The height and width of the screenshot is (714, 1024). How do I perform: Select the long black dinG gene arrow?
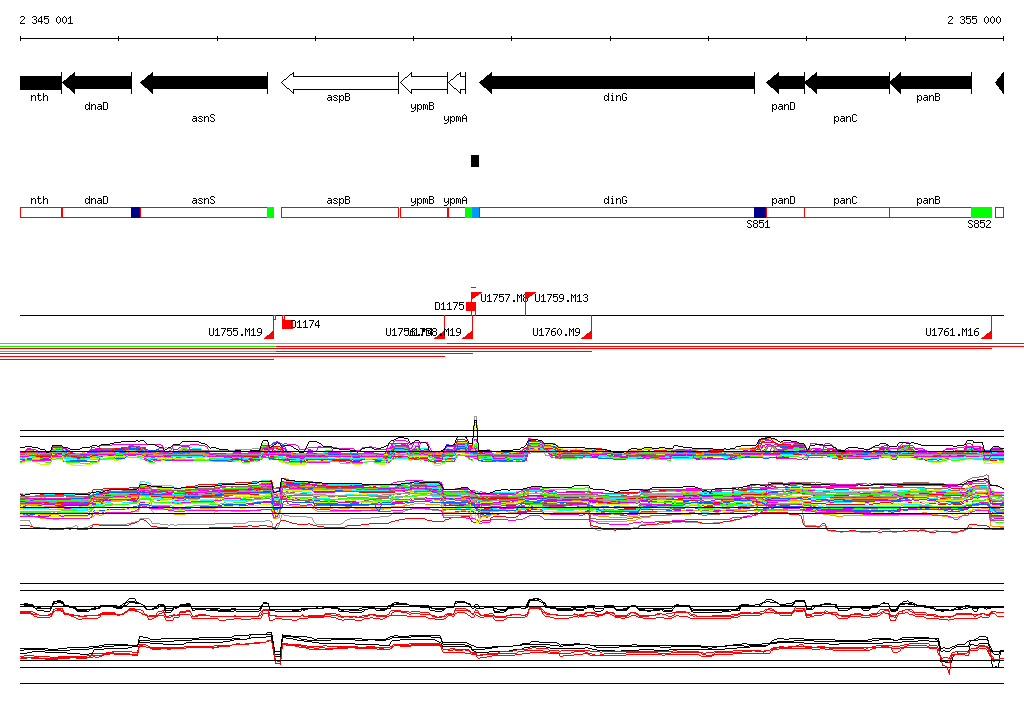(x=616, y=83)
